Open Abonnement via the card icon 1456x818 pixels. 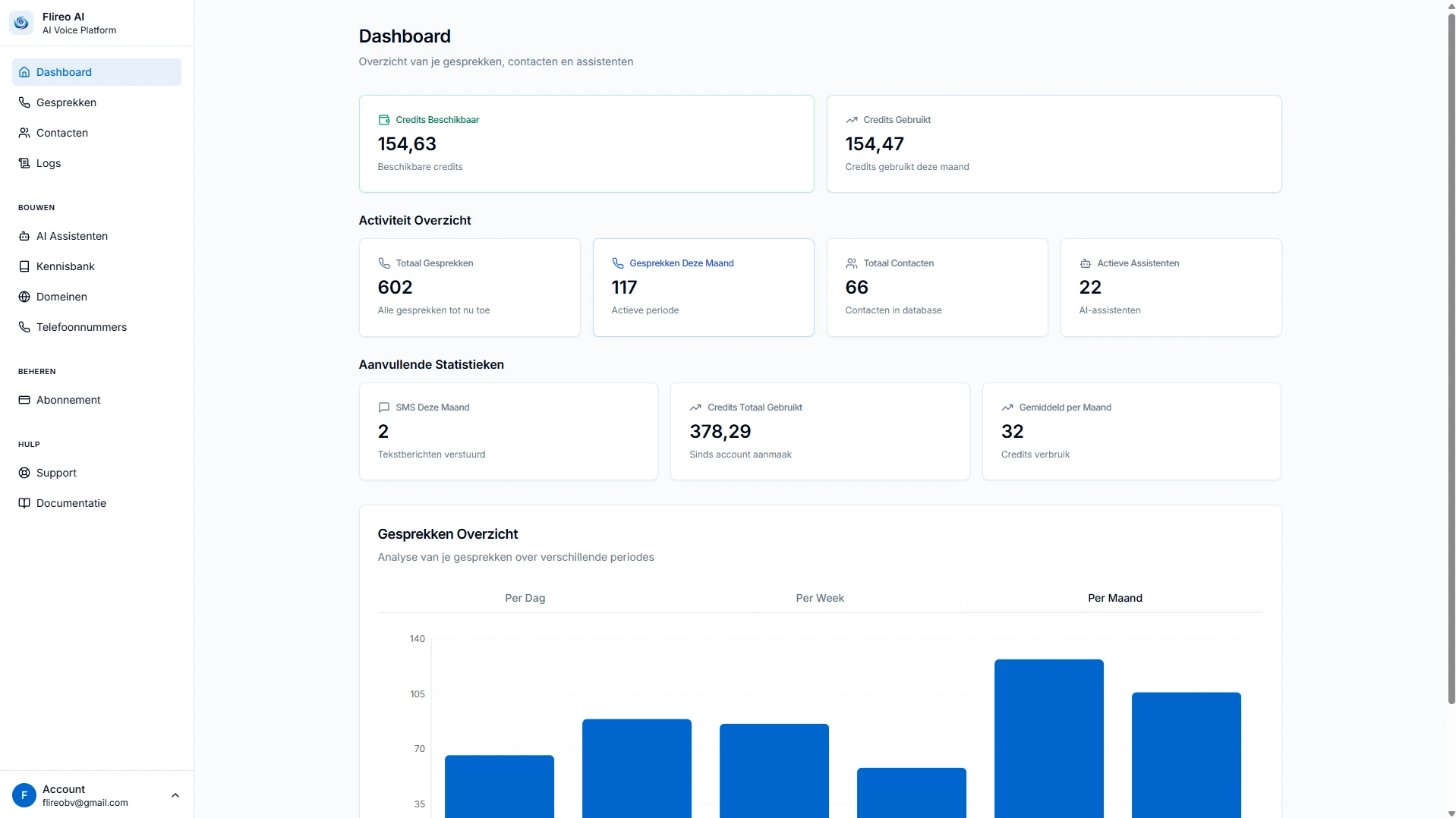24,400
